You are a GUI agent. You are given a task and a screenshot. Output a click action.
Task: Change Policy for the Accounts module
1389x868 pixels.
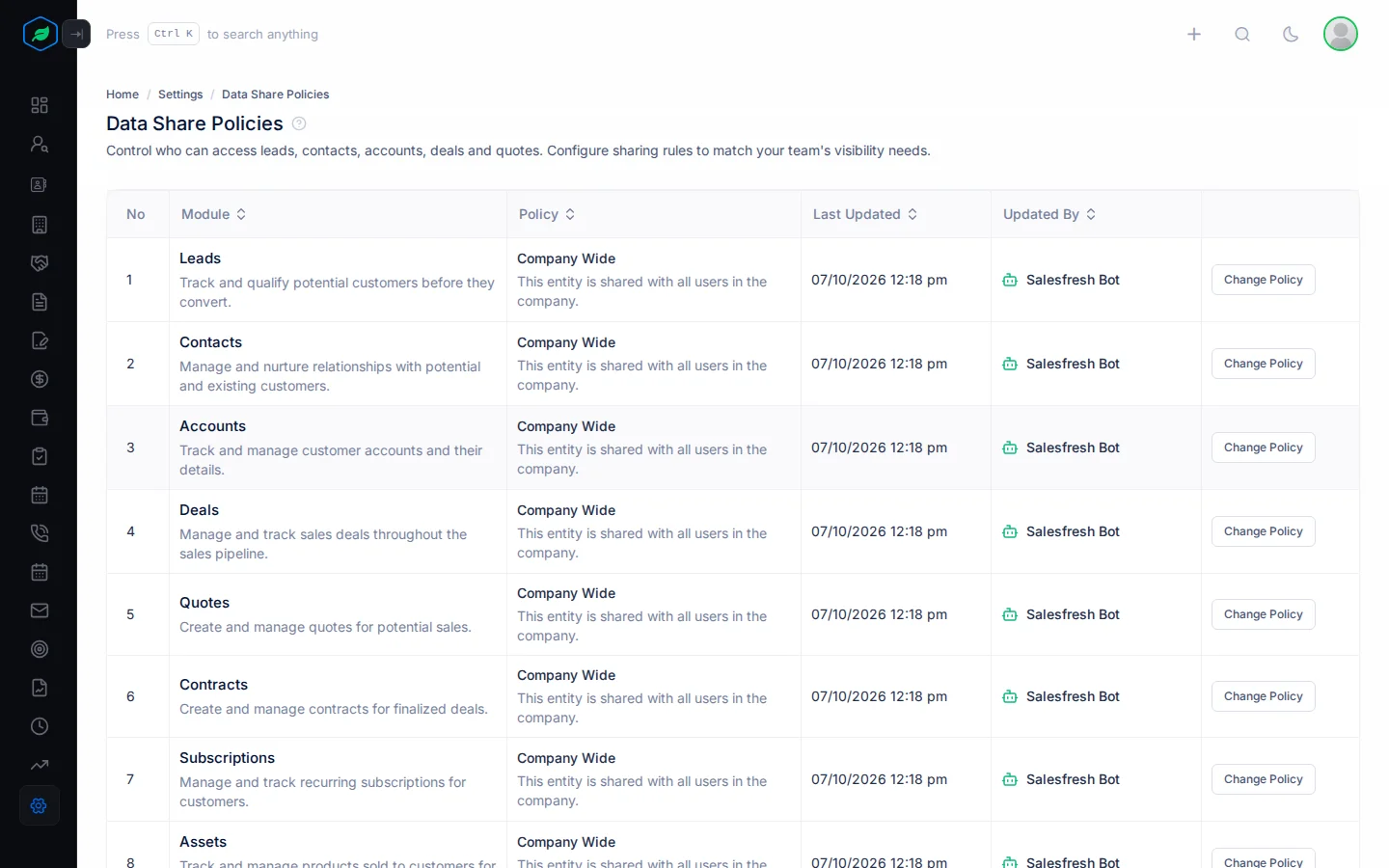(1264, 448)
